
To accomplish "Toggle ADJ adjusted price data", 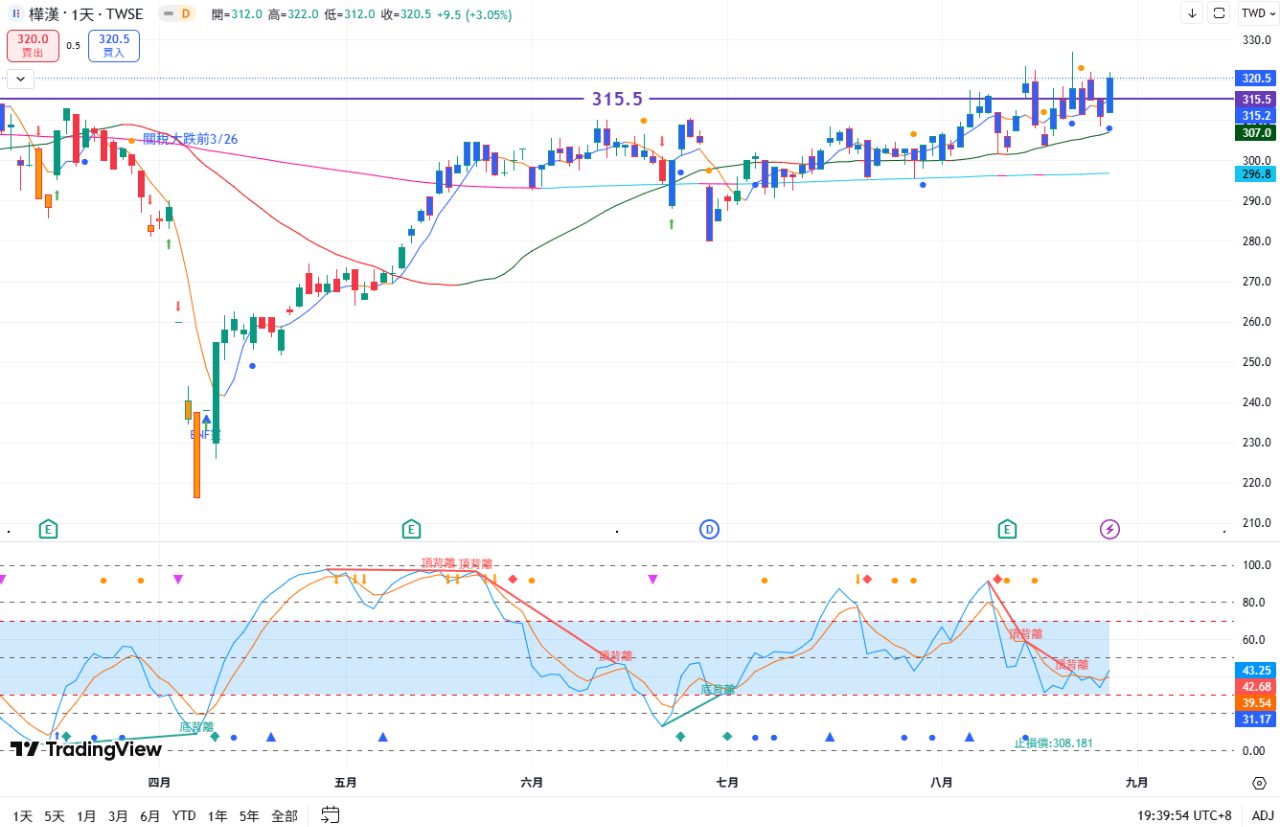I will 1262,816.
